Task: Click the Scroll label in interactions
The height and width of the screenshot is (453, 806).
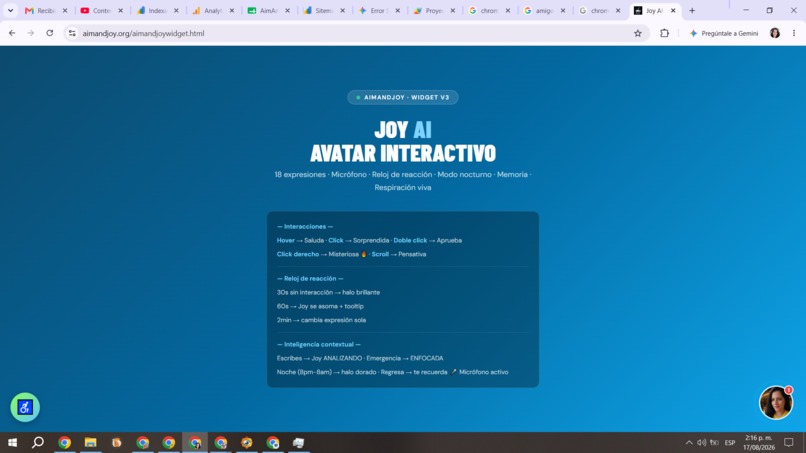Action: 380,254
